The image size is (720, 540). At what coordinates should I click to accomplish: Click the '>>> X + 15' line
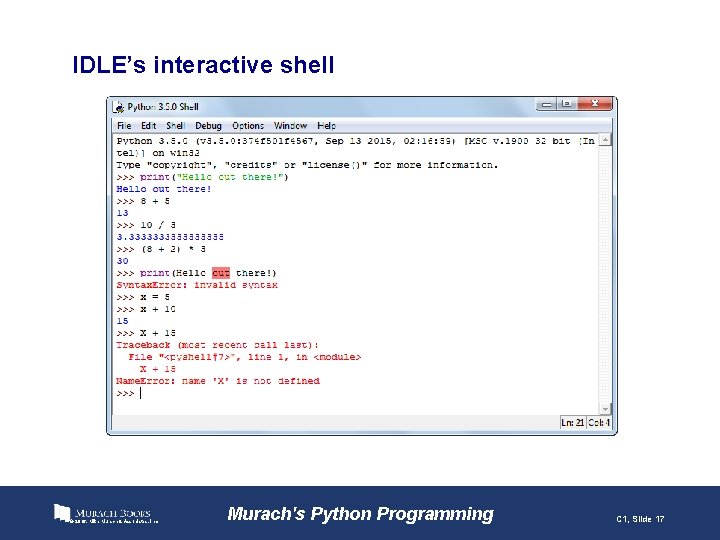(146, 333)
